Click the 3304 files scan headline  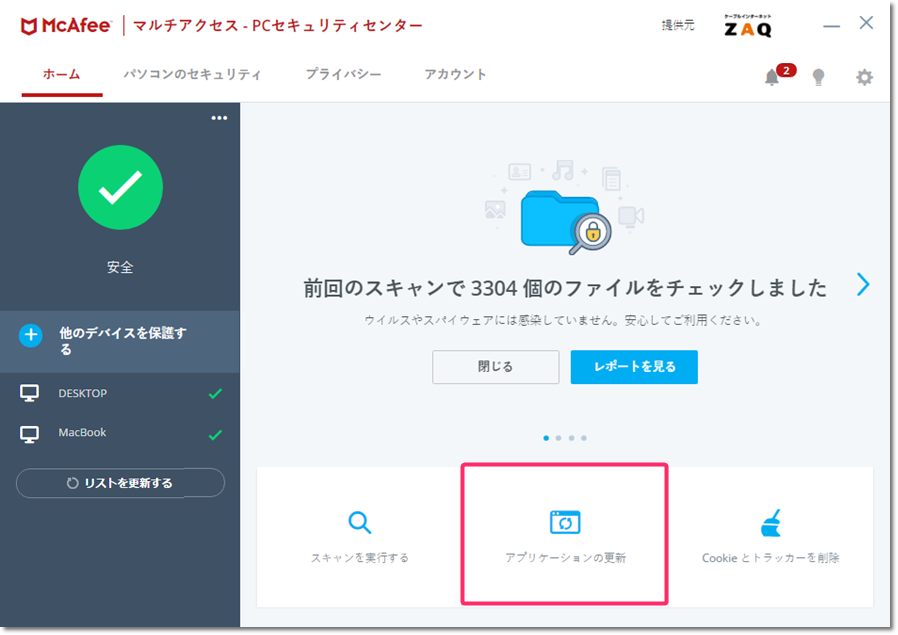point(565,287)
